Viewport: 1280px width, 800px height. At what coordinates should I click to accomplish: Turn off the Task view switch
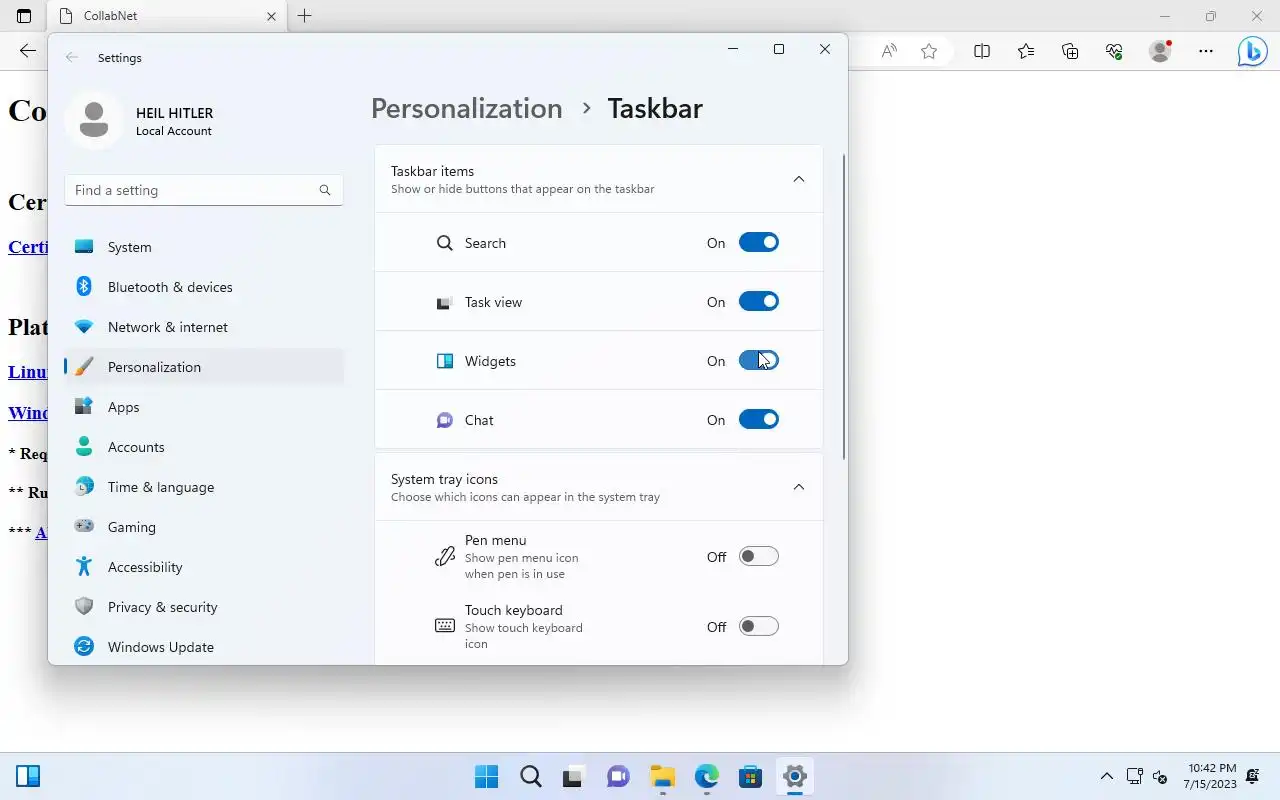coord(758,301)
